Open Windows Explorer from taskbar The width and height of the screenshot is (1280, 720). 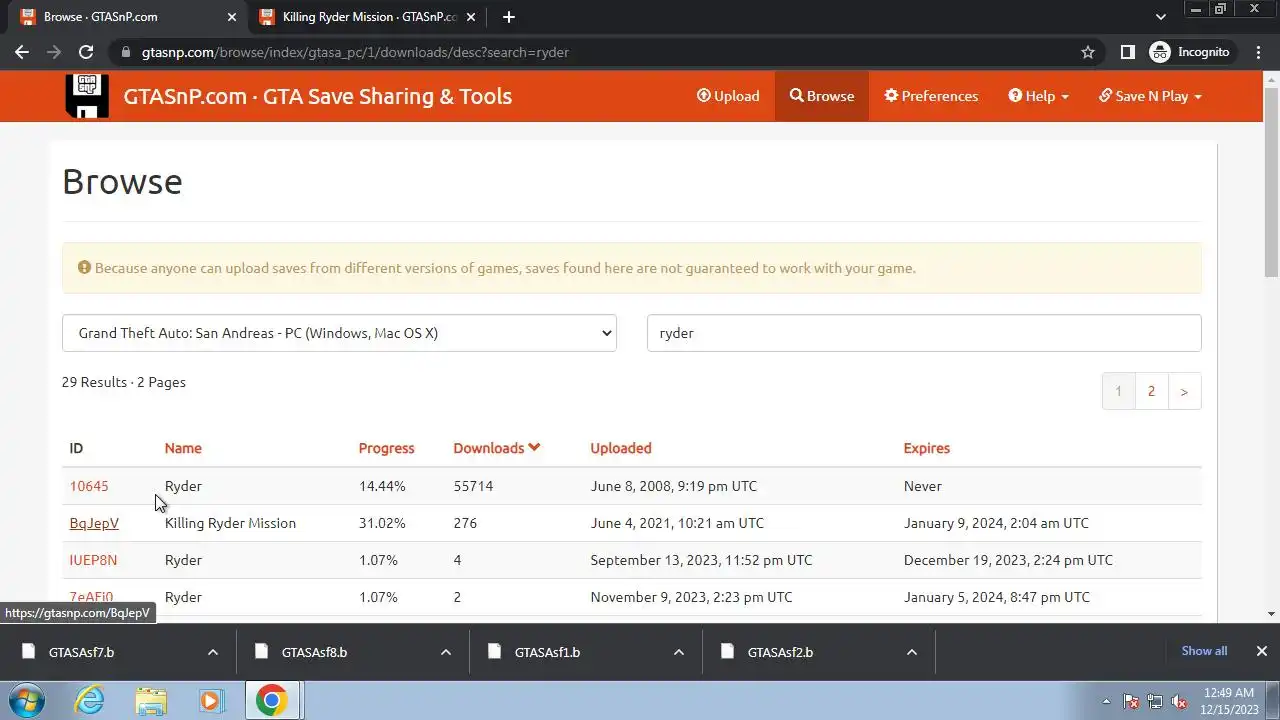click(151, 700)
